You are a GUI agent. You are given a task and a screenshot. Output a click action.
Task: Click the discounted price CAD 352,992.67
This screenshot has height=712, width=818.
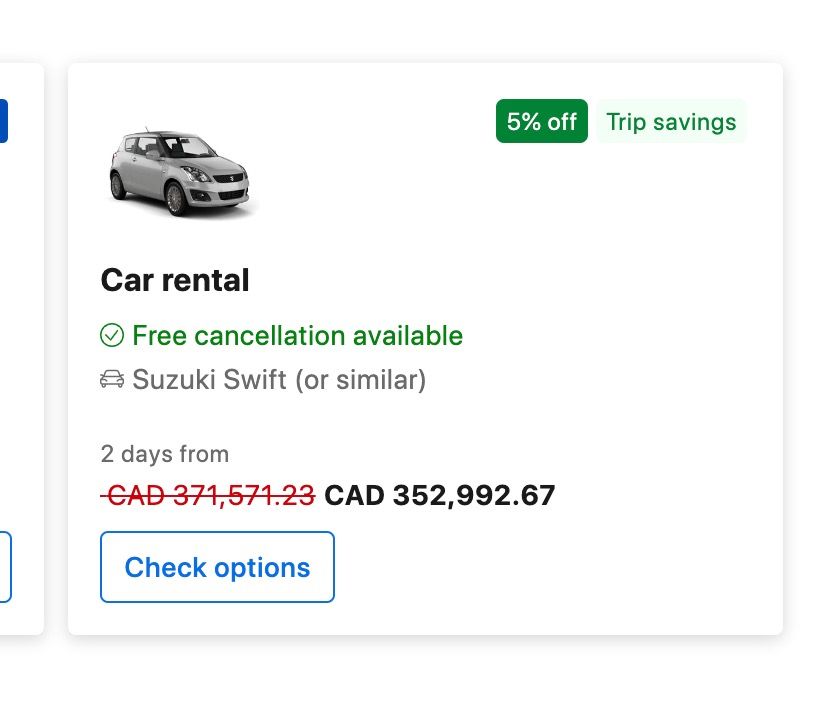pyautogui.click(x=440, y=495)
